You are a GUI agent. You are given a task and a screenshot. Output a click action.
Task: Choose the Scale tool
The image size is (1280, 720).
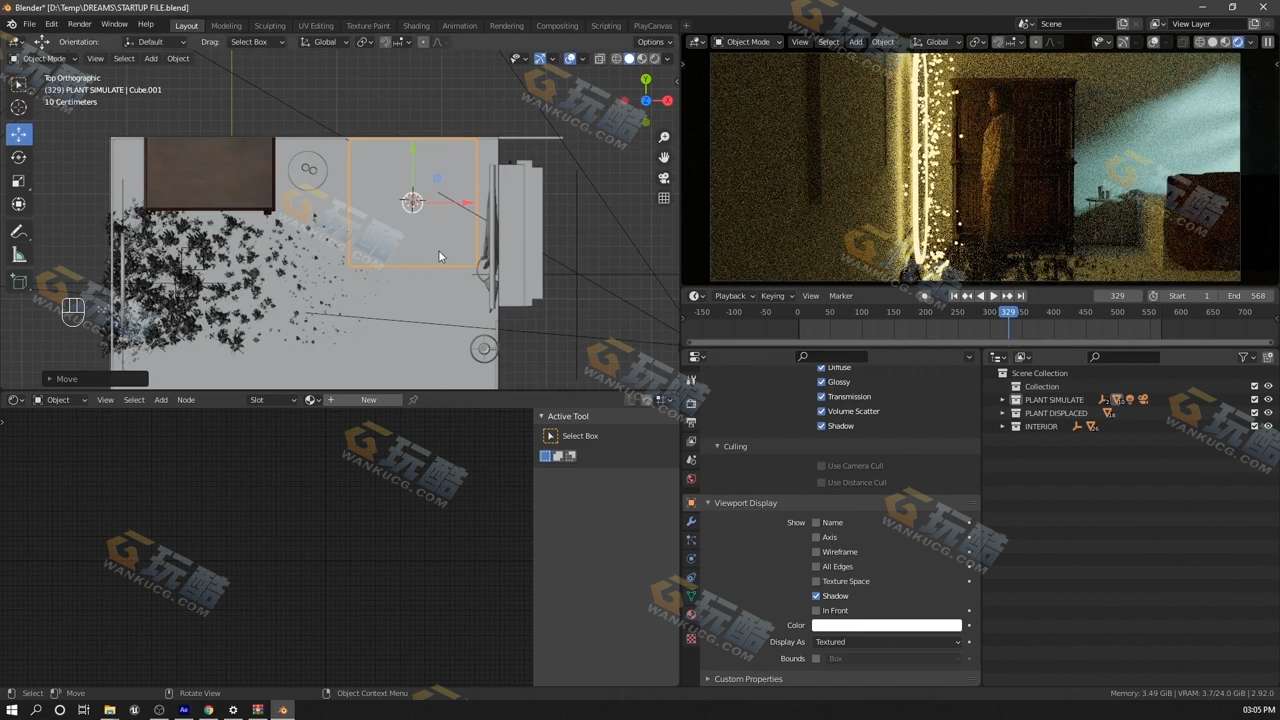point(19,181)
